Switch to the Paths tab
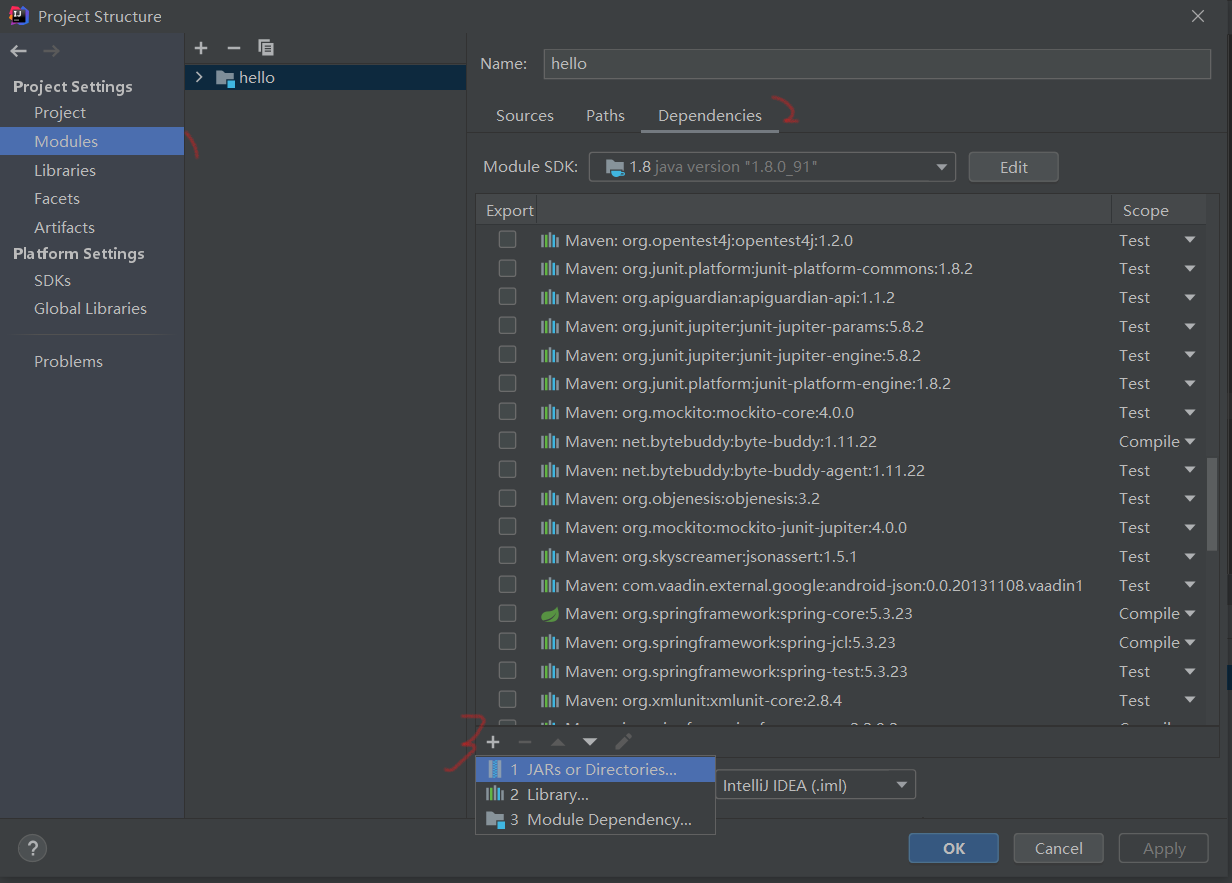The height and width of the screenshot is (883, 1232). point(605,116)
